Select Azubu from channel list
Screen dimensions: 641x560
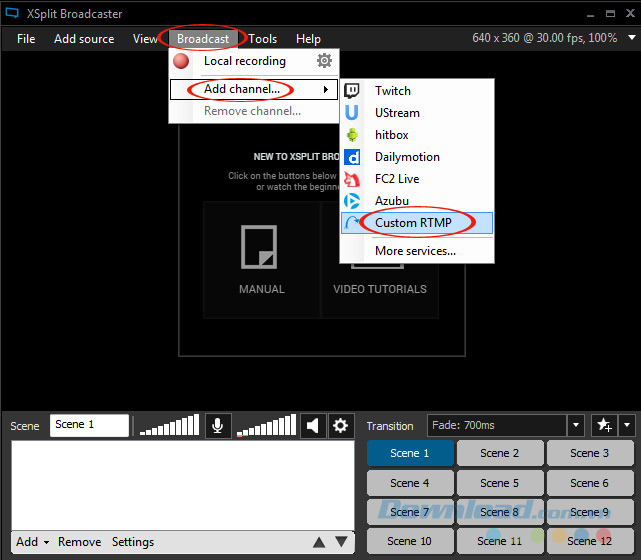(417, 201)
